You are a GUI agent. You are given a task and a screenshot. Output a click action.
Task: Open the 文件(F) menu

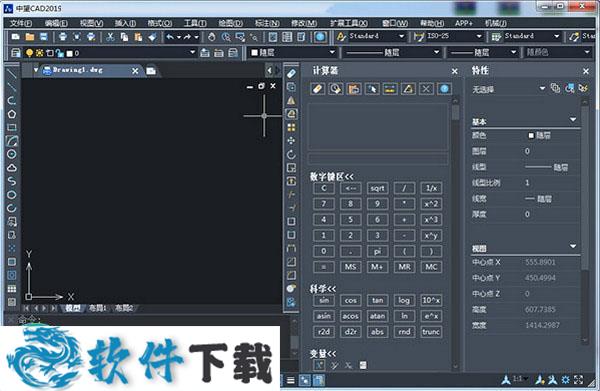tap(21, 23)
